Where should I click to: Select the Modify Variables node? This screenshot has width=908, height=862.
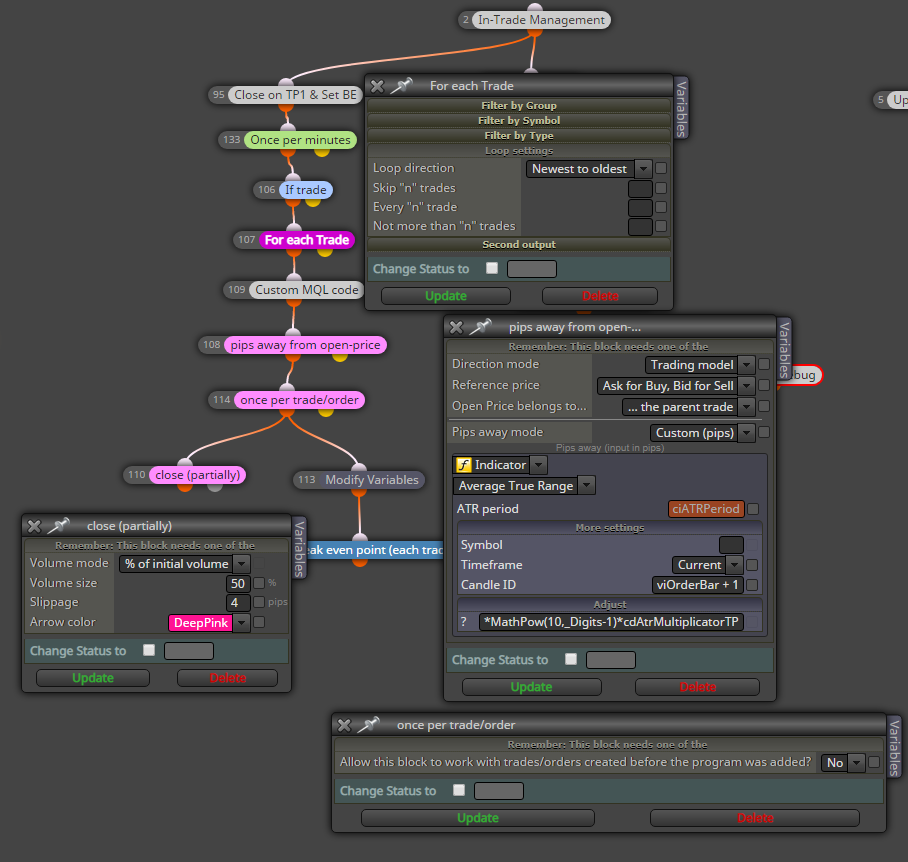(x=372, y=480)
